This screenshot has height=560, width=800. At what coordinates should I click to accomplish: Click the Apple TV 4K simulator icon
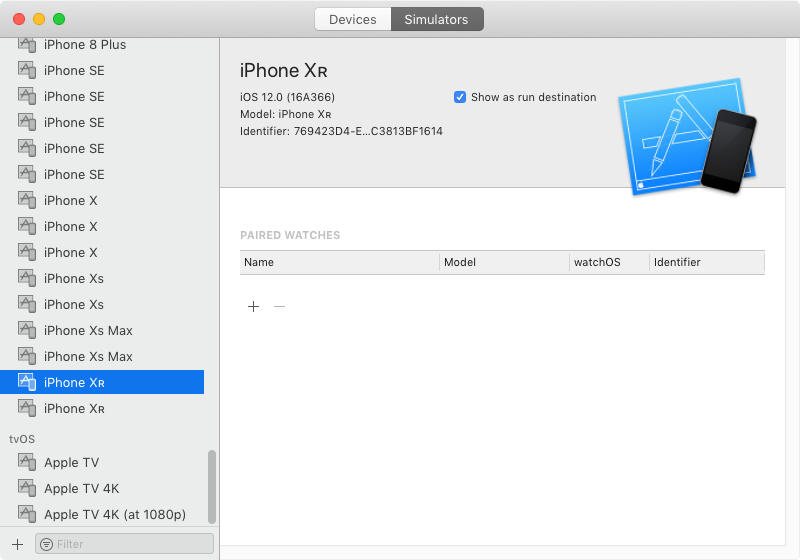tap(27, 488)
